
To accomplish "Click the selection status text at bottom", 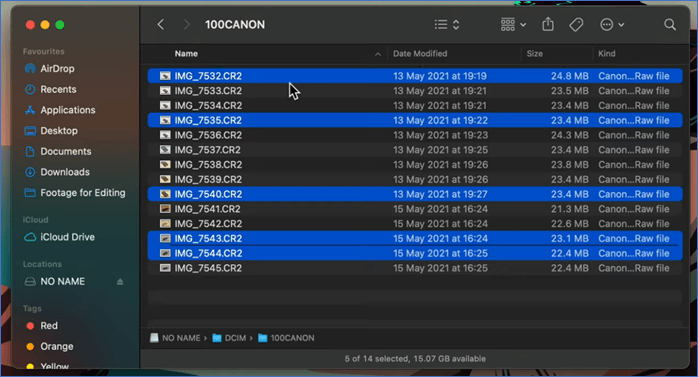I will tap(415, 359).
